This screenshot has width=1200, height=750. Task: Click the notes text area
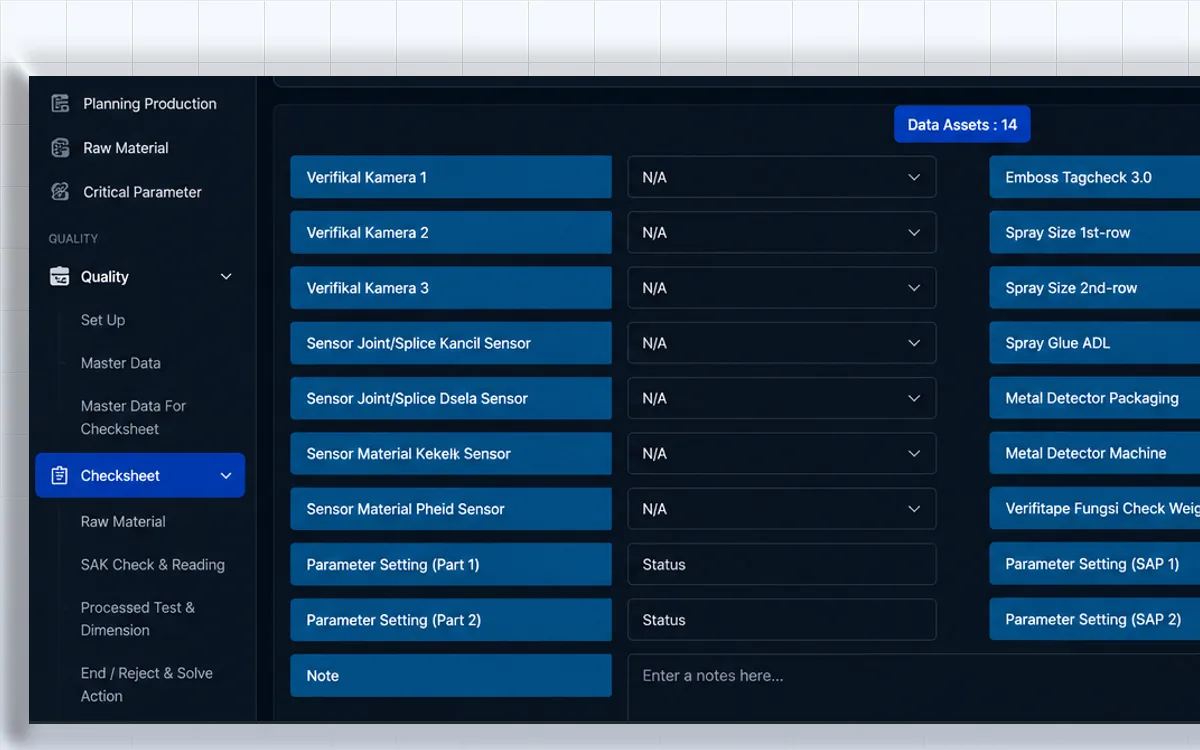pos(914,688)
